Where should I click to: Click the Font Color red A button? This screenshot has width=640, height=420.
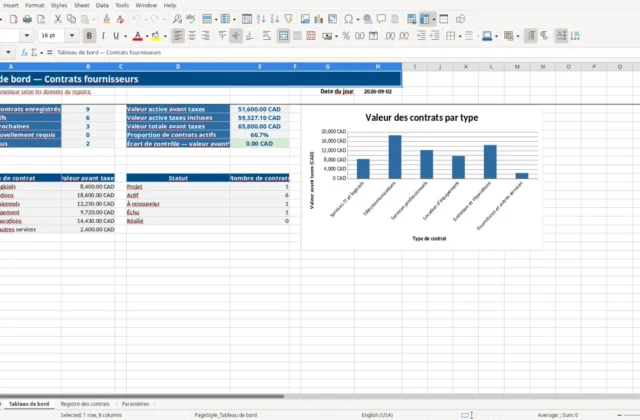(138, 36)
